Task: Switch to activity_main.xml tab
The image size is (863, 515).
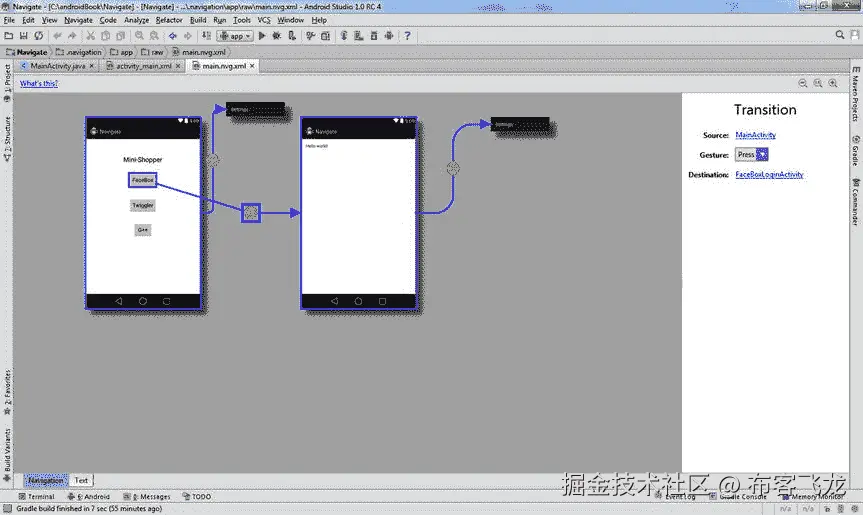Action: pos(143,66)
